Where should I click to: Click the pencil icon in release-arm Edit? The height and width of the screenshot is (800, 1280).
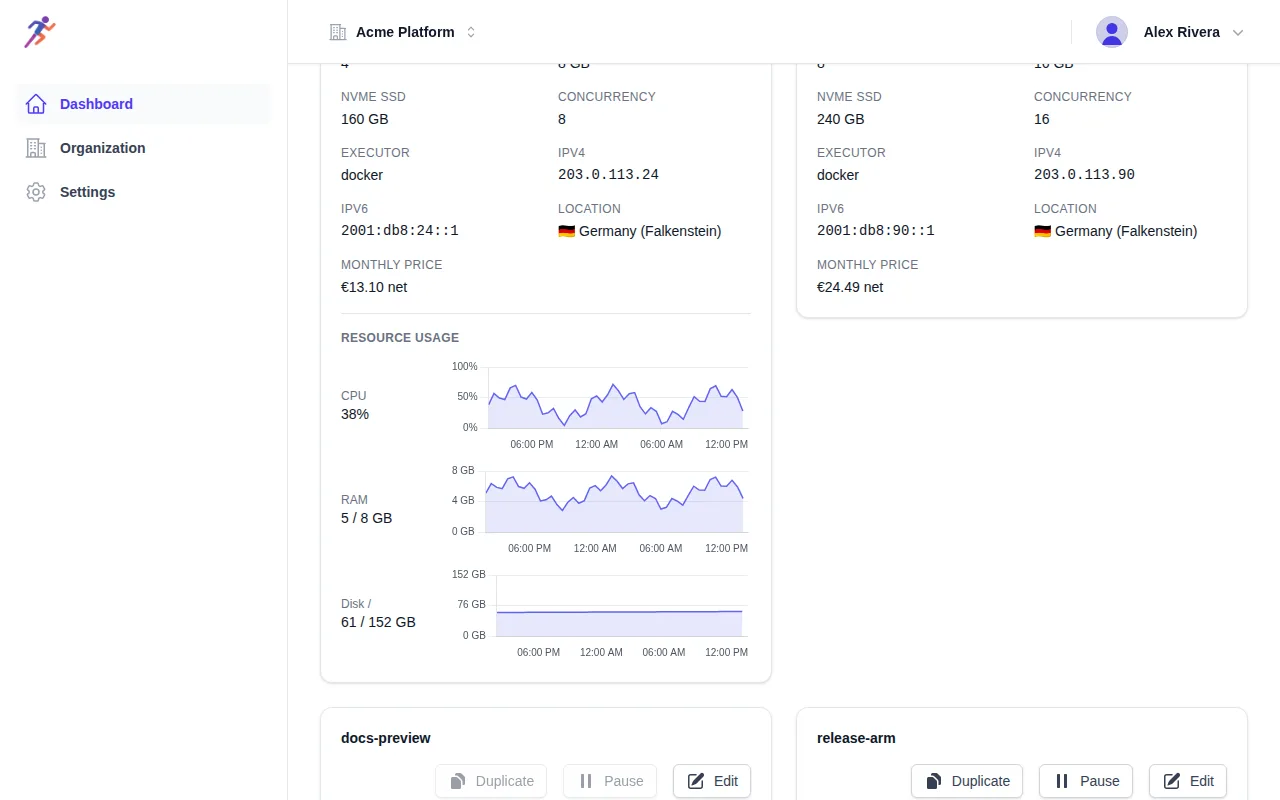coord(1172,781)
